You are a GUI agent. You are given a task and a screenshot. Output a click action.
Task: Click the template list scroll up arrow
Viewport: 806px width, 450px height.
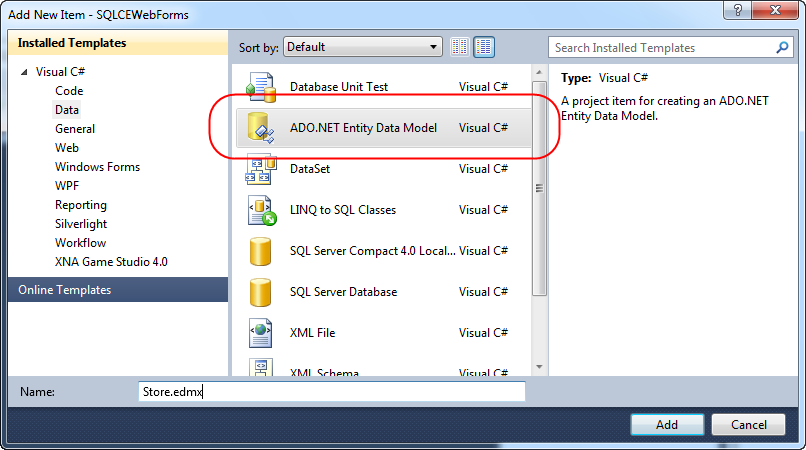tap(539, 73)
